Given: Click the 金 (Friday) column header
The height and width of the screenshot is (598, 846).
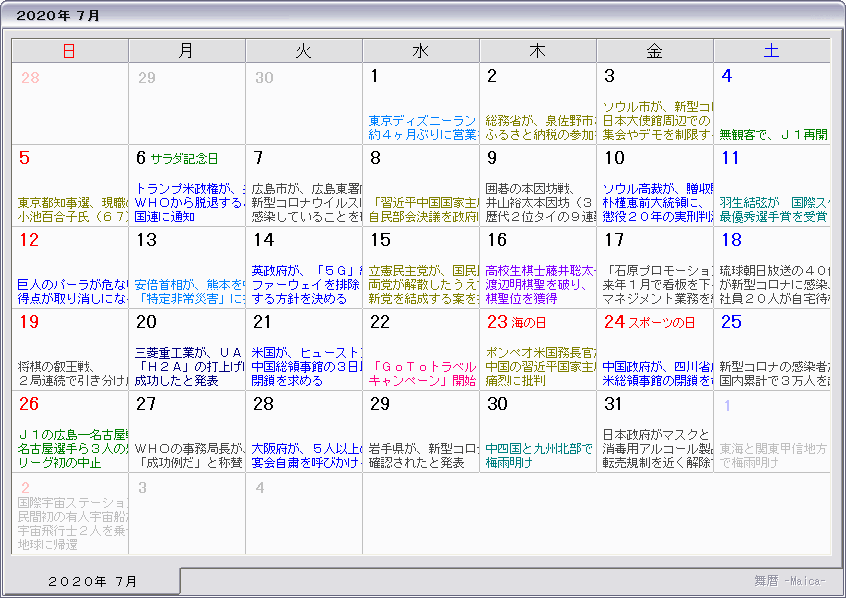Looking at the screenshot, I should coord(654,51).
